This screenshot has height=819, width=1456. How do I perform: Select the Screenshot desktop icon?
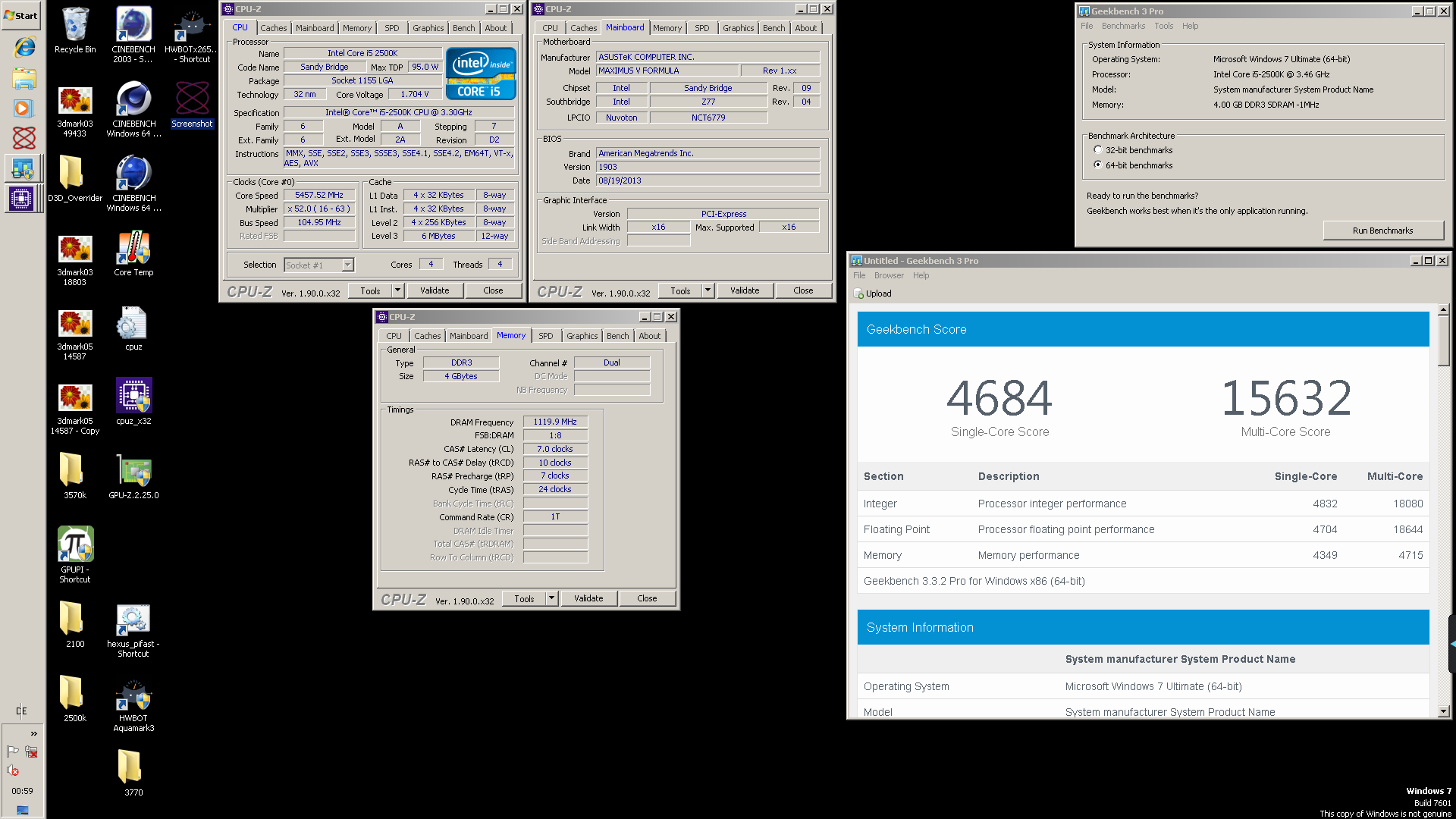point(192,105)
